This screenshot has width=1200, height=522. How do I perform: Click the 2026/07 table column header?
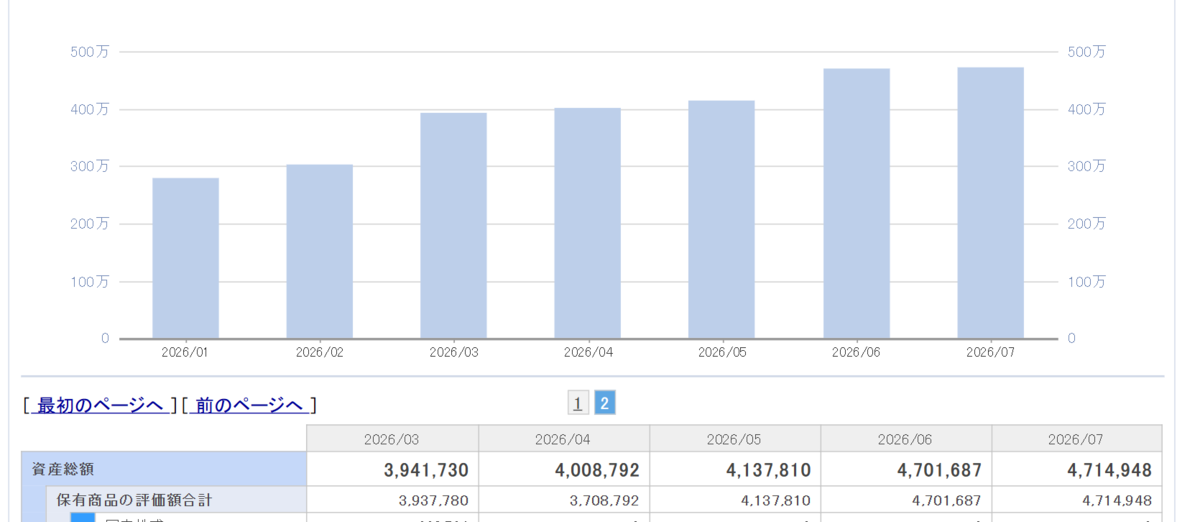[x=1077, y=439]
